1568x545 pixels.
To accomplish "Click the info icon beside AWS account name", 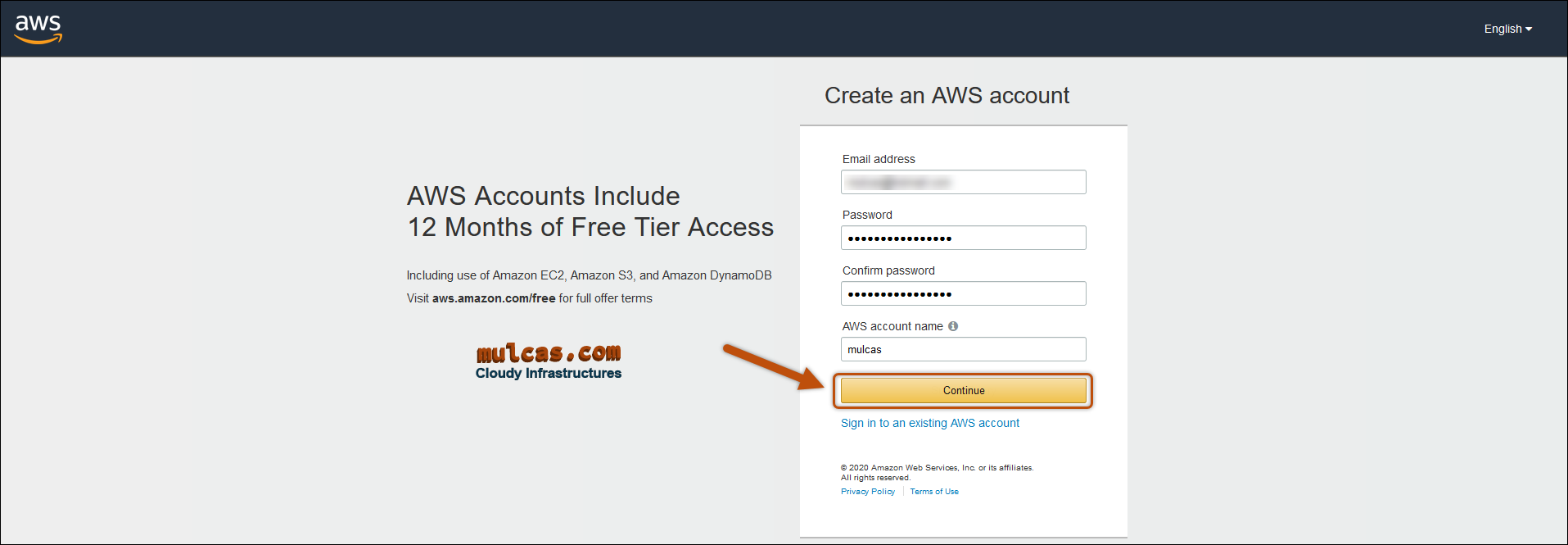I will click(953, 326).
